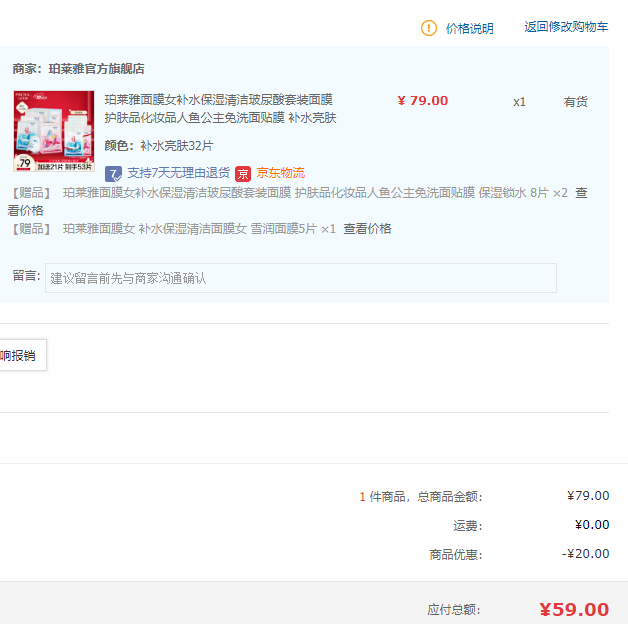
Task: Click 京东物流 label
Action: [x=280, y=173]
